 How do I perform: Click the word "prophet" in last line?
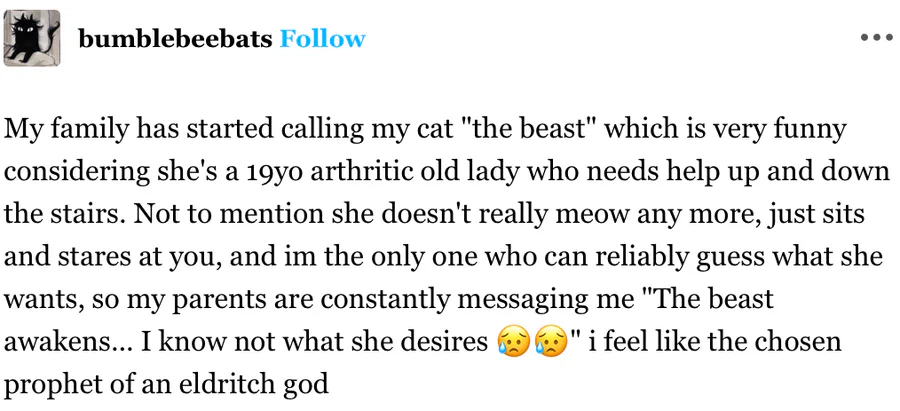pyautogui.click(x=56, y=384)
